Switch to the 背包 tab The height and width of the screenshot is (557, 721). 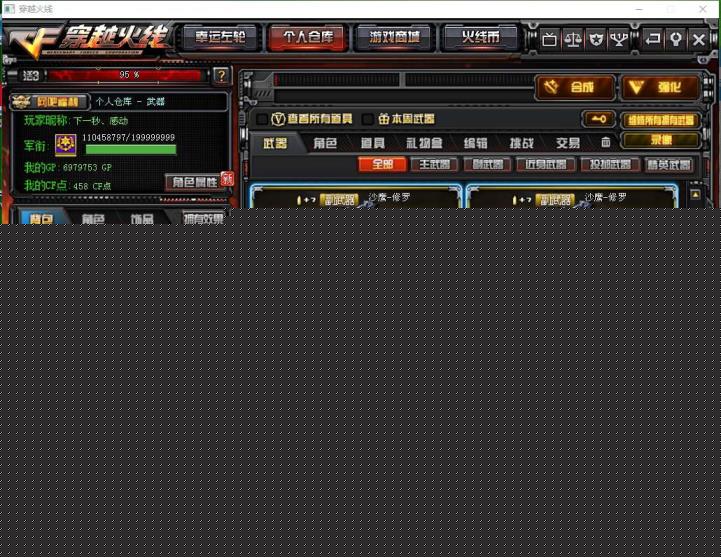[41, 218]
